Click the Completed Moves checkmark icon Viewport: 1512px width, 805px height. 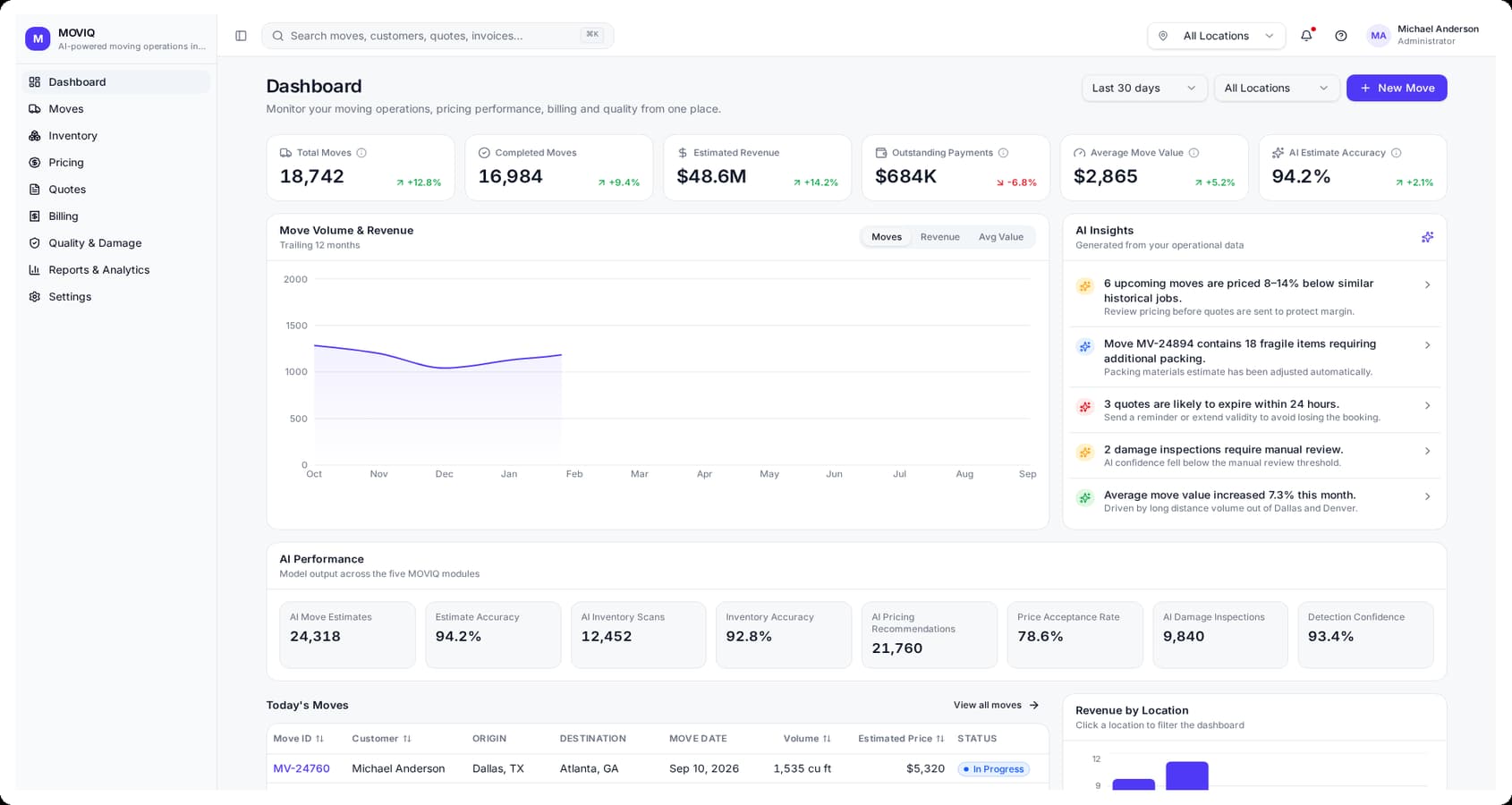[484, 153]
